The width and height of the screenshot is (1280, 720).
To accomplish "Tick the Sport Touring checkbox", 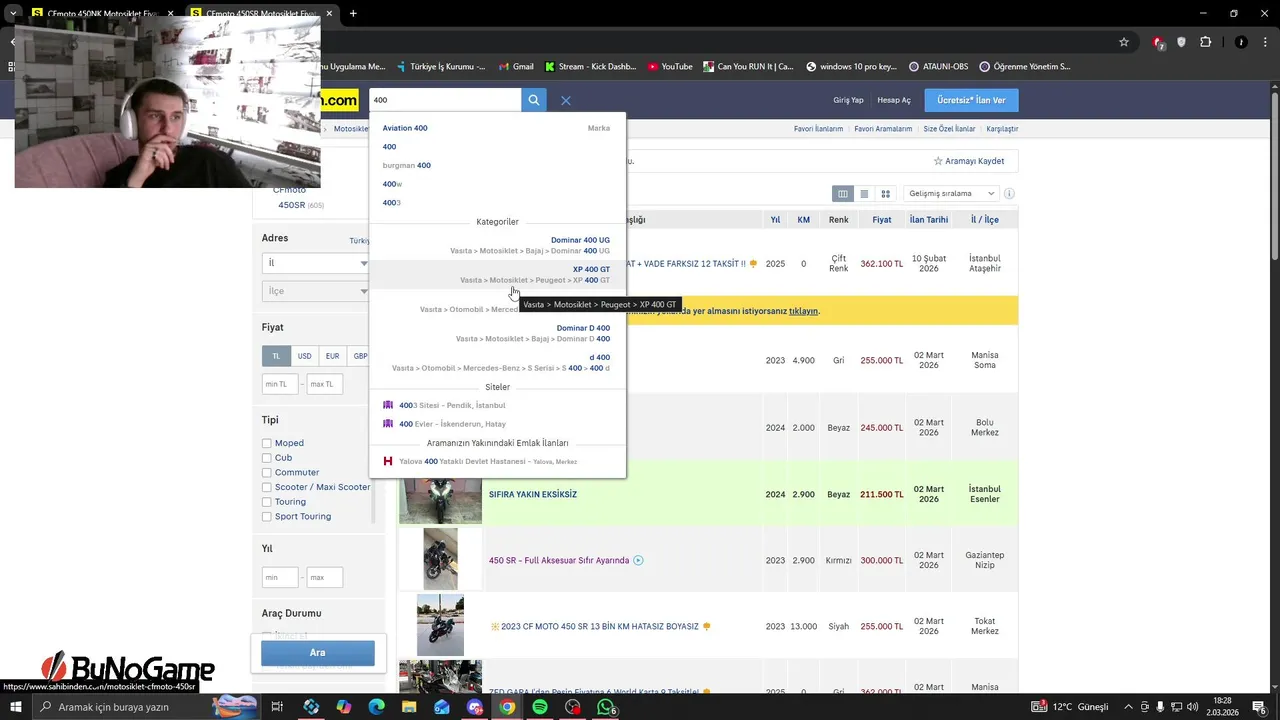I will [x=267, y=516].
